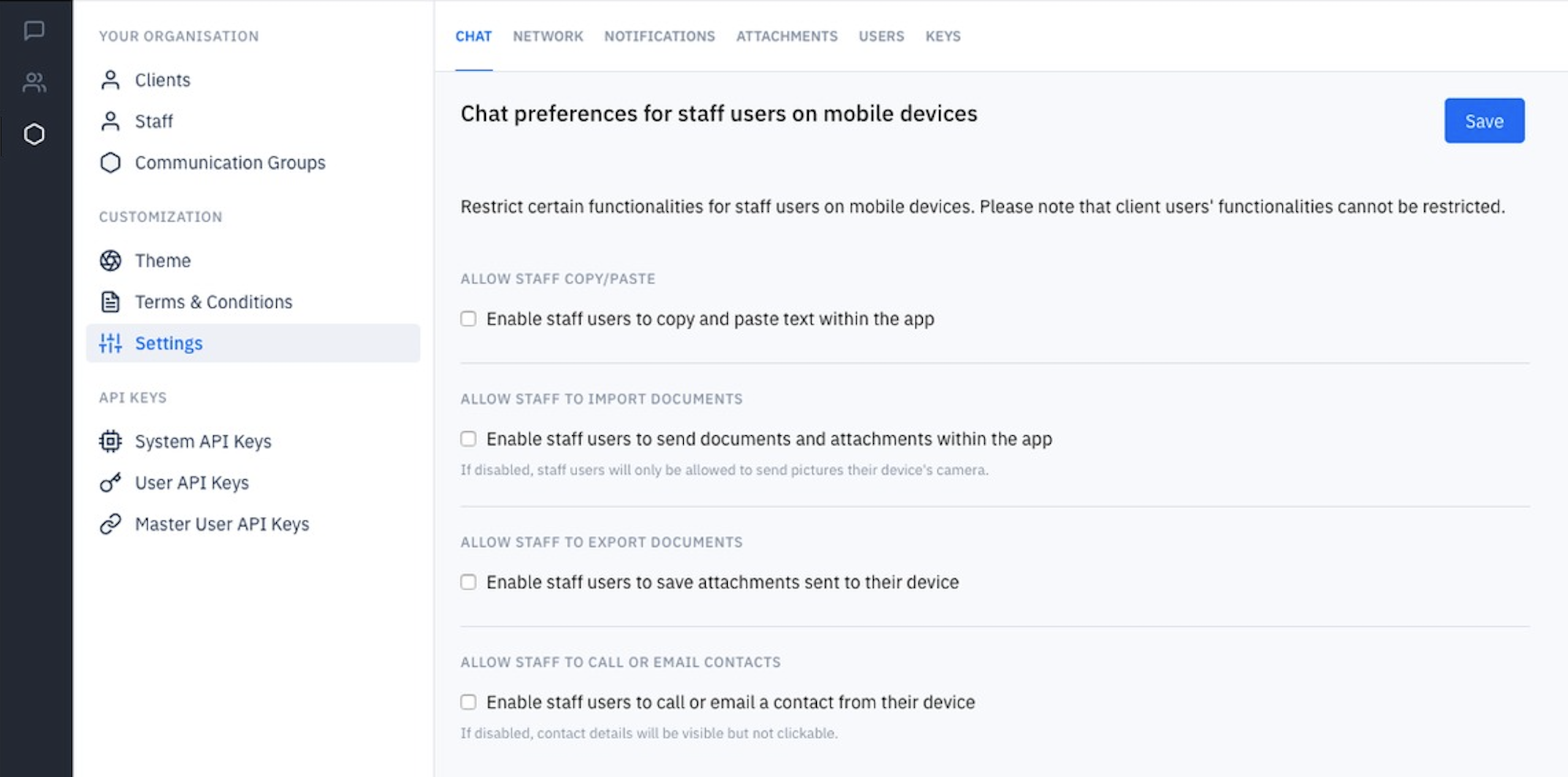Click the 'Your Organisation' sidebar heading
1568x777 pixels.
click(179, 37)
